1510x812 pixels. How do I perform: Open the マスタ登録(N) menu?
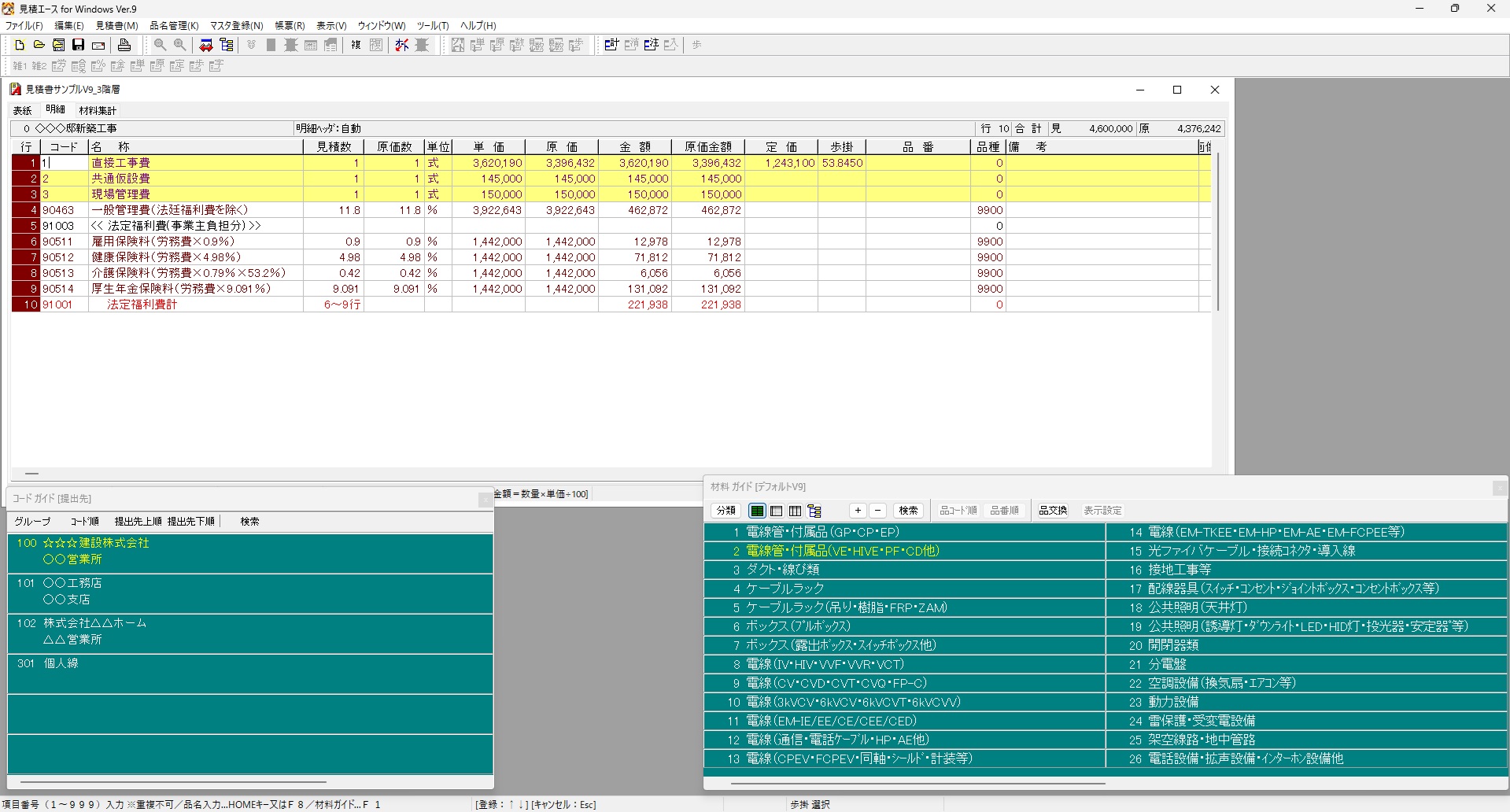coord(237,26)
